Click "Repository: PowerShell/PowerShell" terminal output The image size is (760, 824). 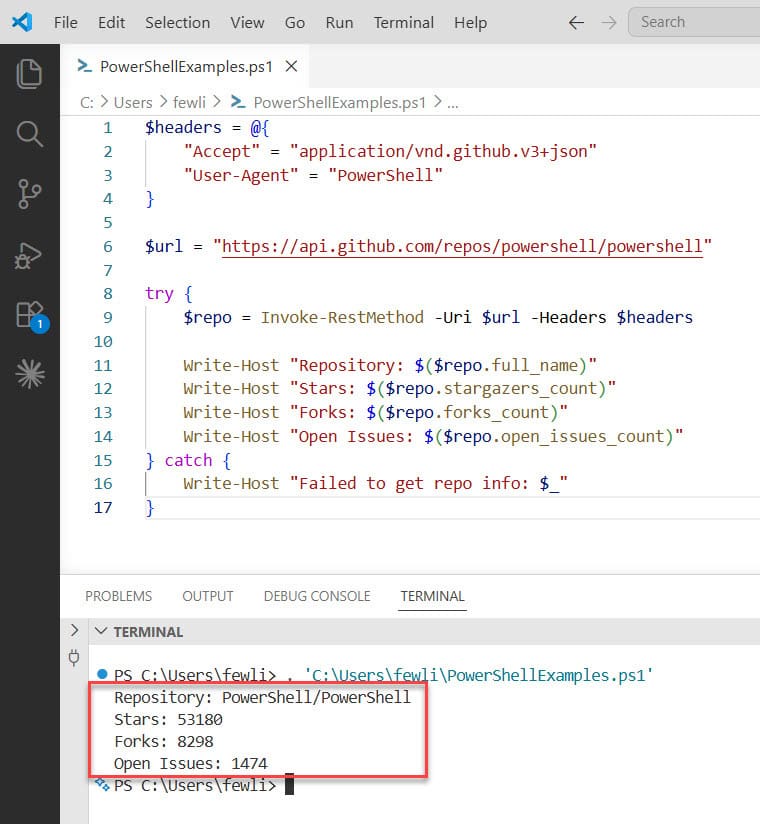(262, 697)
